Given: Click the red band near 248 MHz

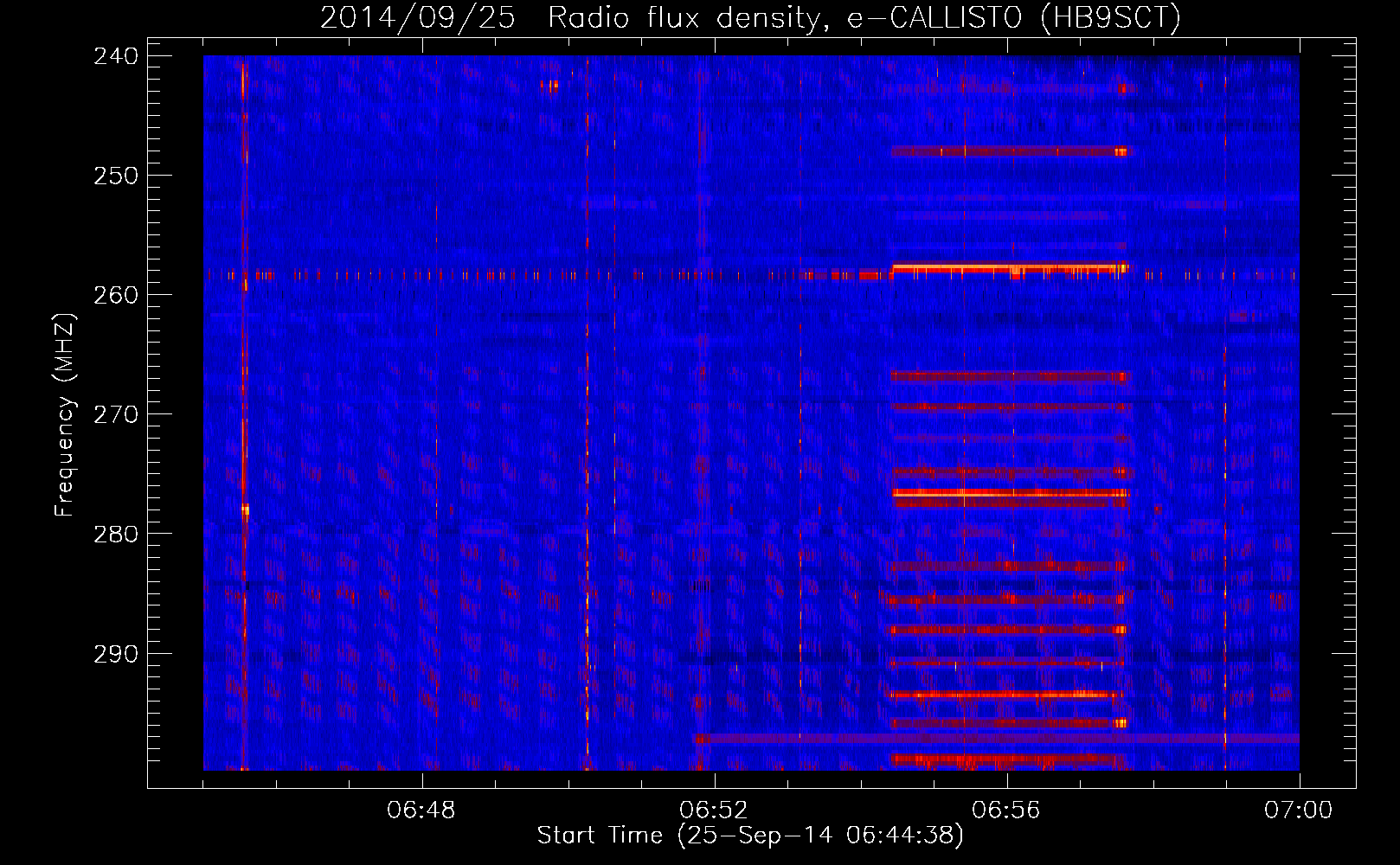Looking at the screenshot, I should (1011, 151).
